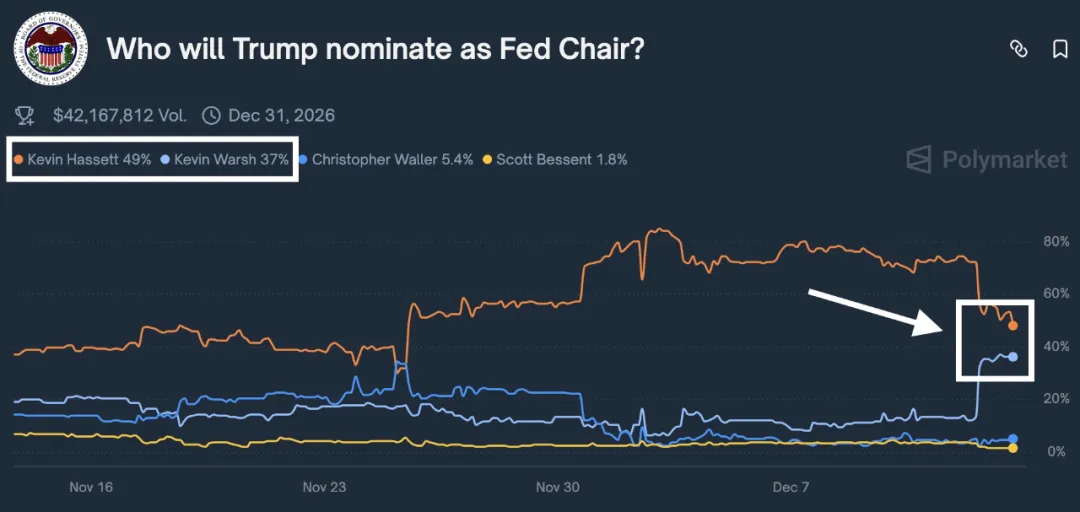Screen dimensions: 1080x512
Task: Click blue dot beside Christopher Waller legend
Action: tap(303, 159)
